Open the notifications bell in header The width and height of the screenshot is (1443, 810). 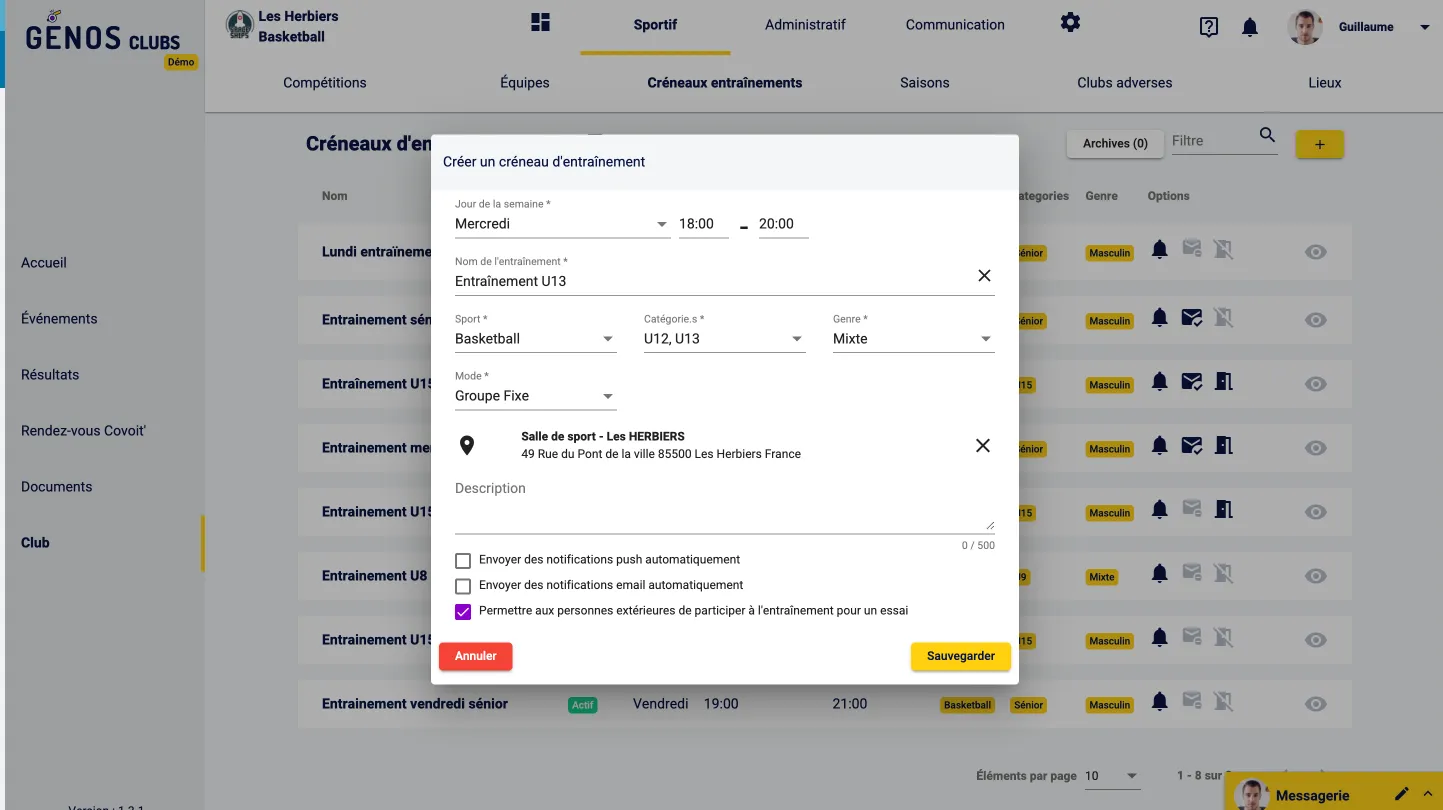(1249, 27)
